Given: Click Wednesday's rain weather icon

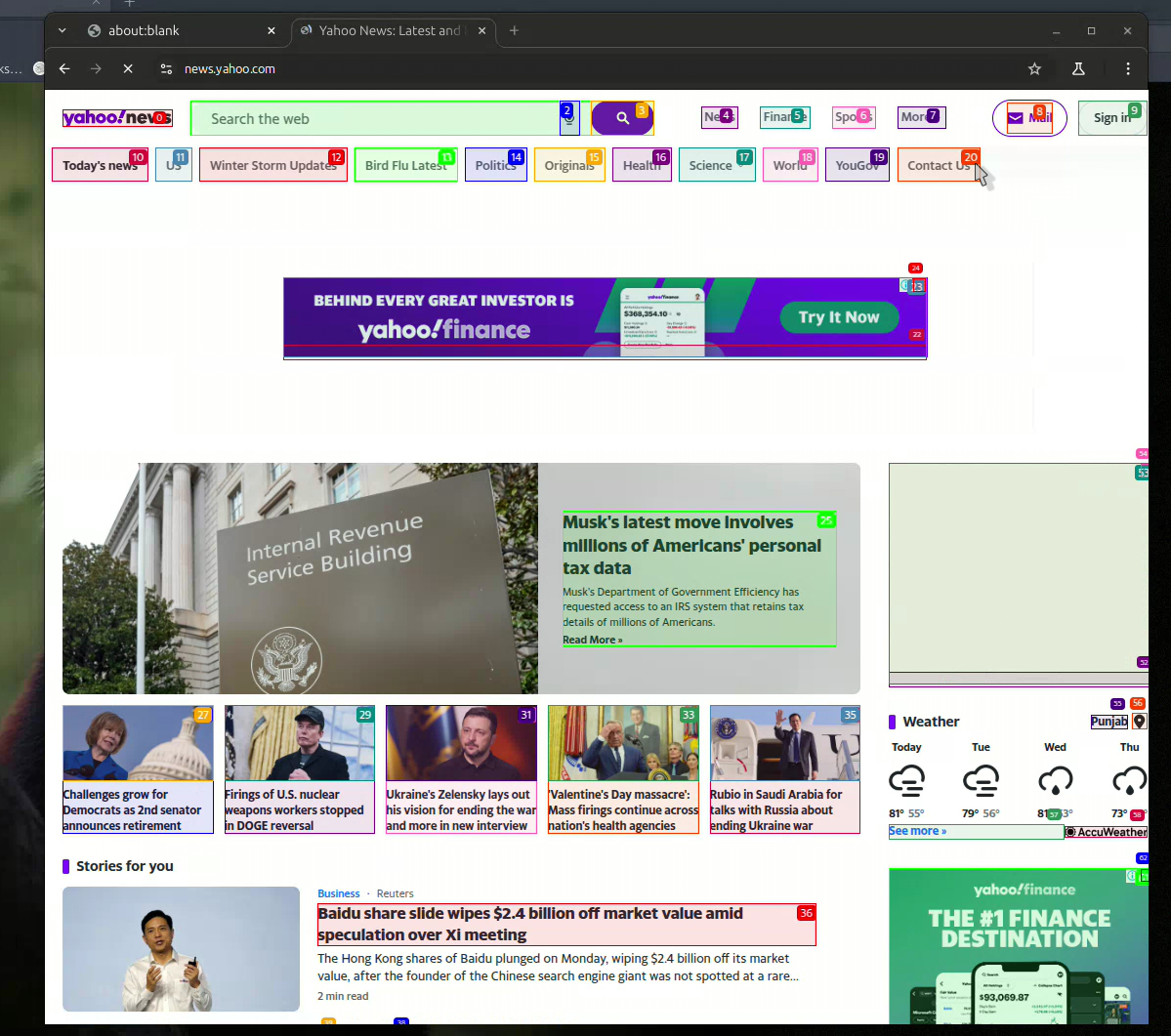Looking at the screenshot, I should point(1055,781).
